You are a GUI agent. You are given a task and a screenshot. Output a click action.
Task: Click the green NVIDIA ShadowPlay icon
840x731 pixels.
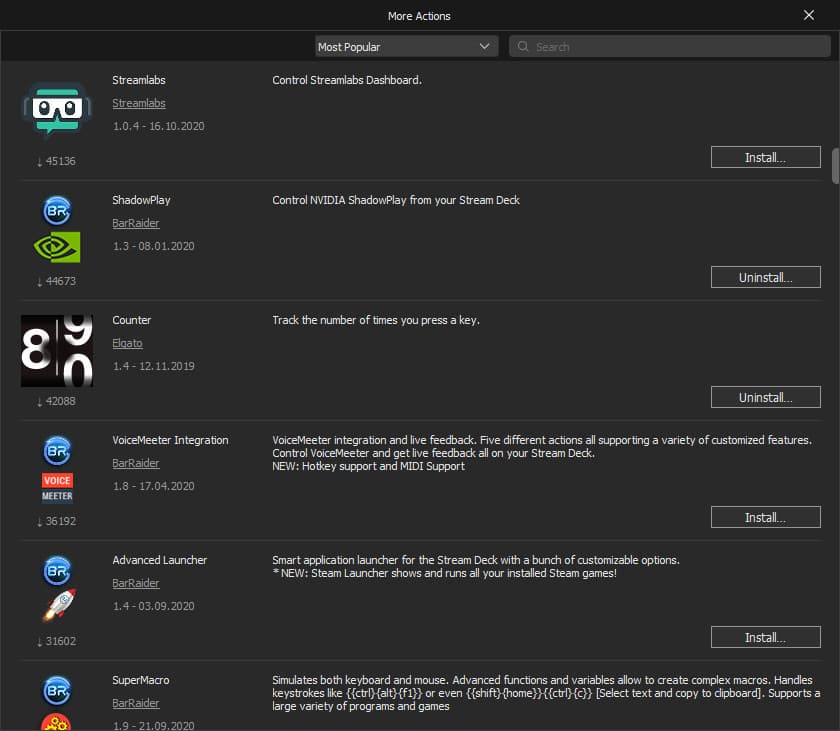57,247
